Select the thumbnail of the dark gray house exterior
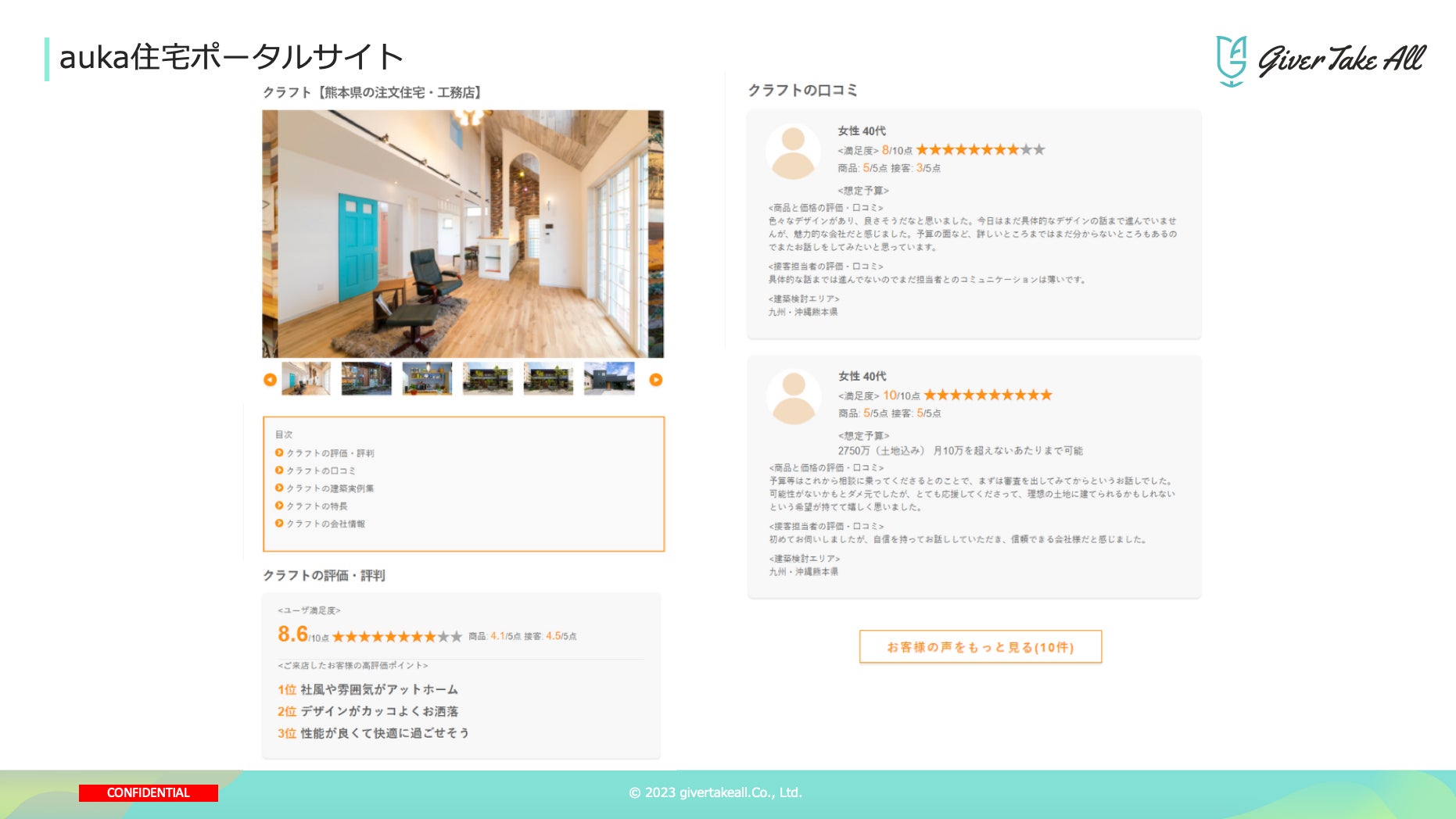Screen dimensions: 1456x819 coord(609,378)
